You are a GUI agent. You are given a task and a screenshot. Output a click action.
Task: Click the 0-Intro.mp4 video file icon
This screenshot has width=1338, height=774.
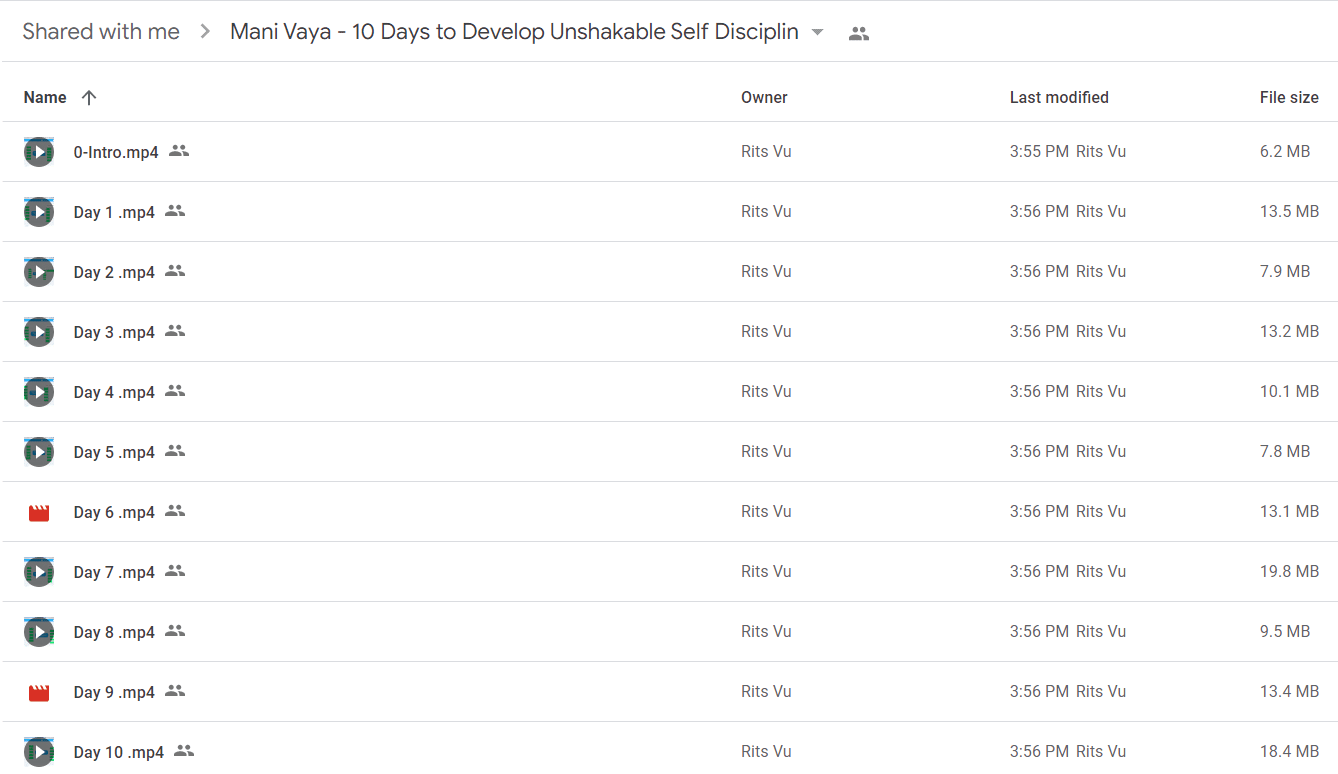pos(39,152)
